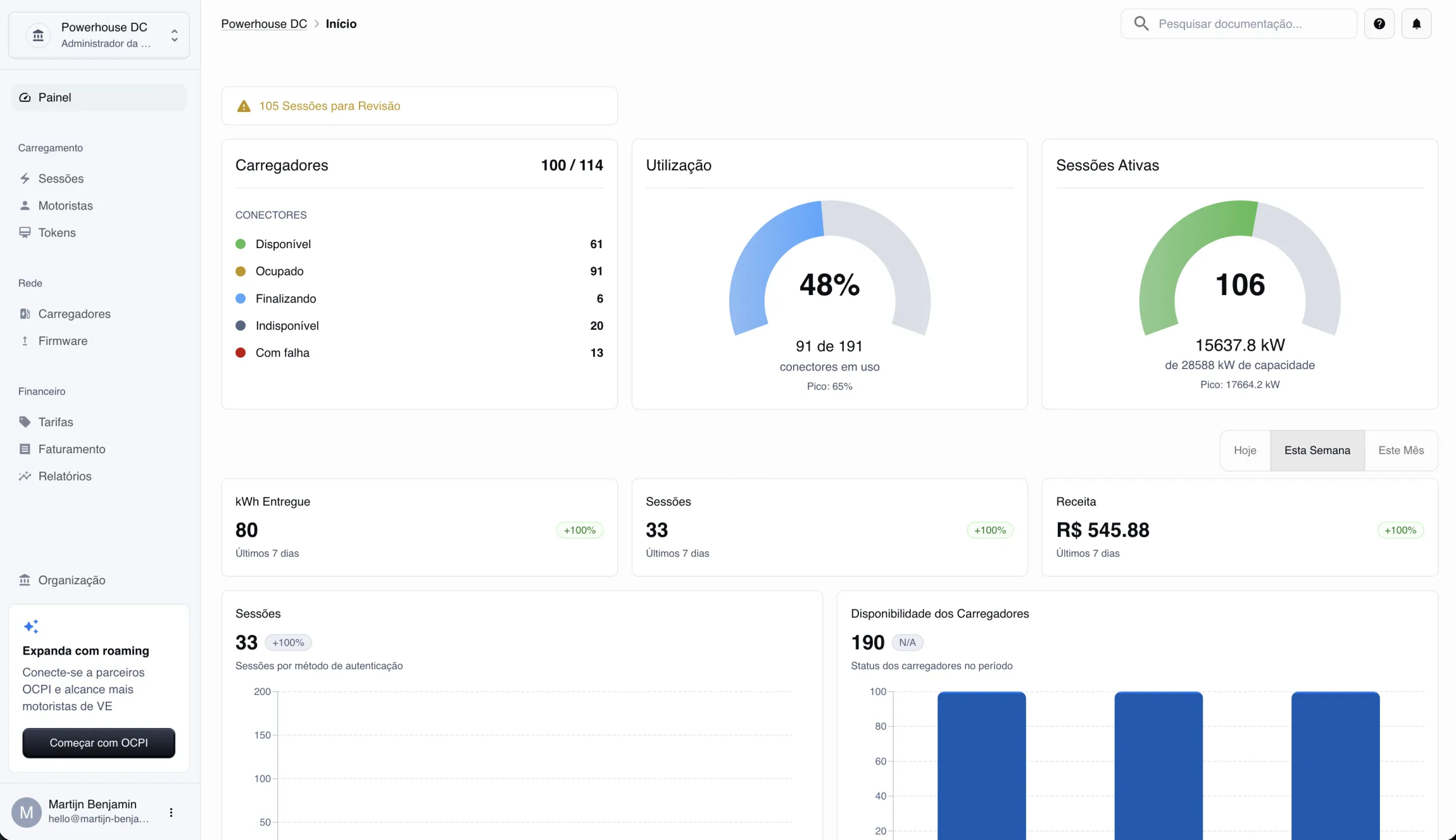
Task: Click the Powerhouse DC breadcrumb link
Action: pyautogui.click(x=263, y=24)
